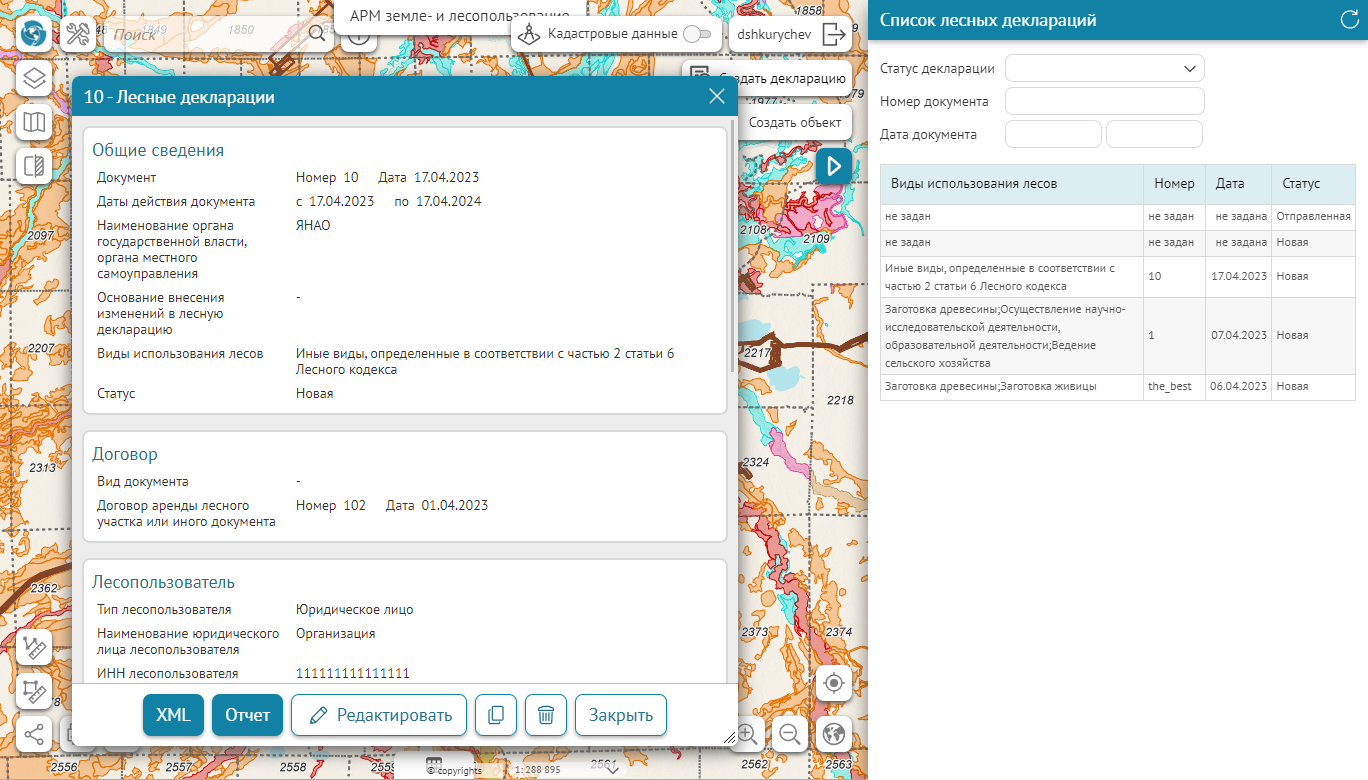
Task: Click the copy declaration icon
Action: (496, 715)
